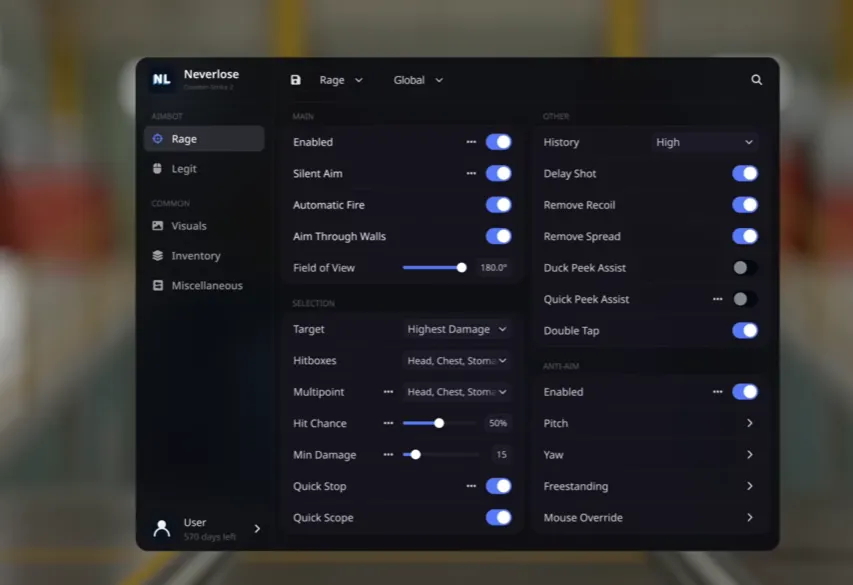Open options dots next to Multipoint
Image resolution: width=853 pixels, height=585 pixels.
(x=388, y=392)
